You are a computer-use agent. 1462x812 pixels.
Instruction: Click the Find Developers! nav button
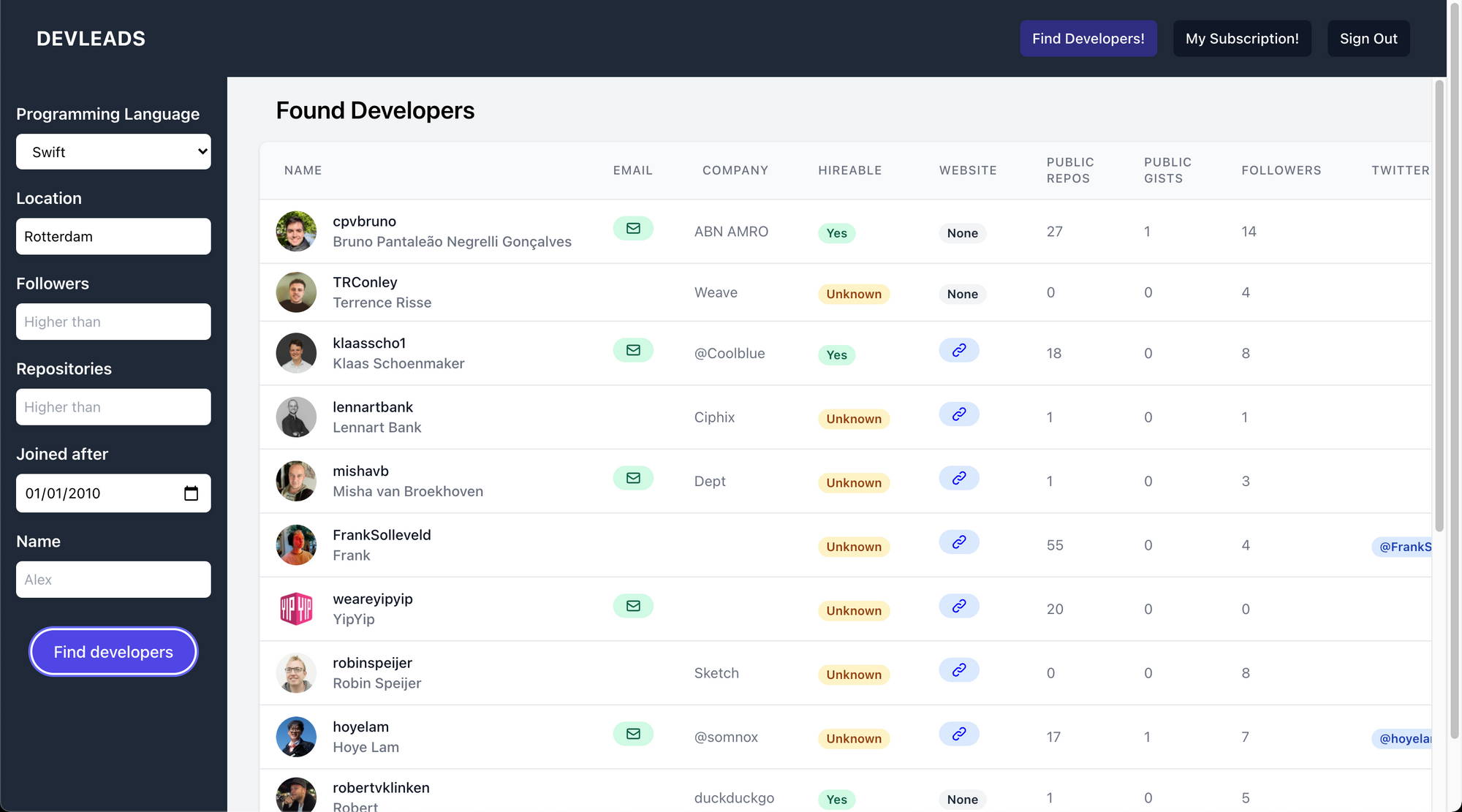[1088, 39]
